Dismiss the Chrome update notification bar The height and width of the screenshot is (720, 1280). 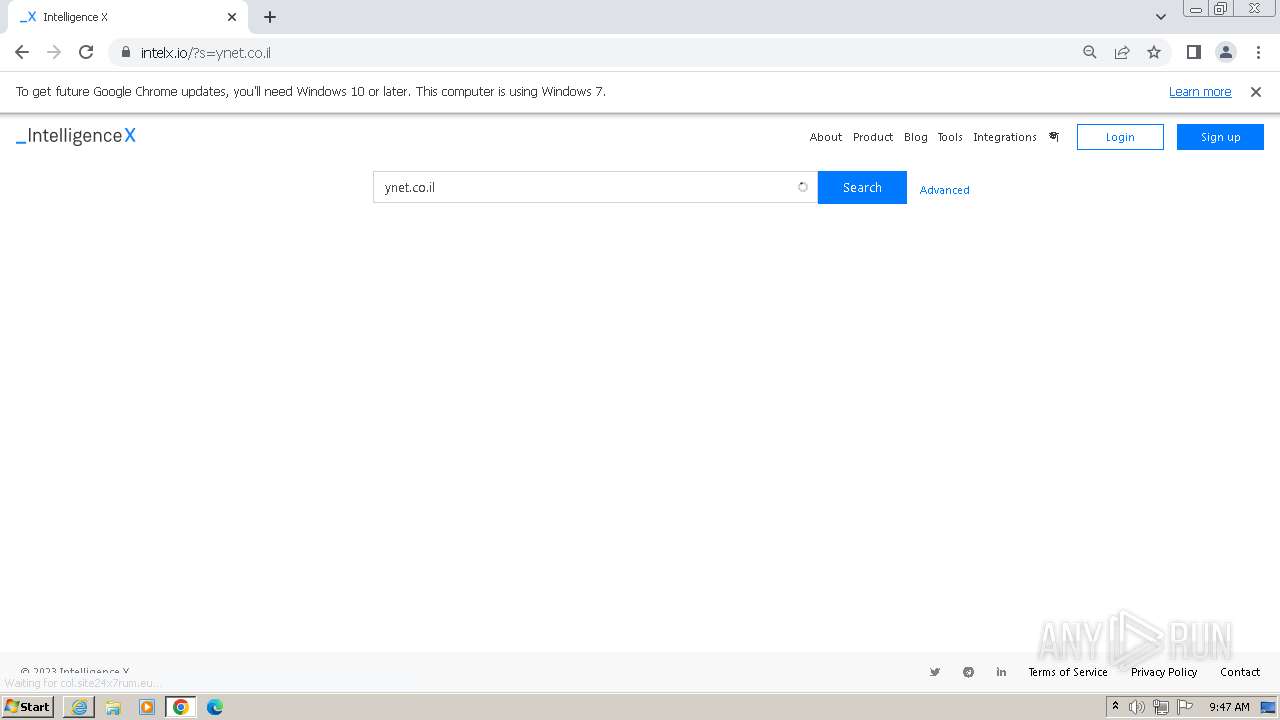pos(1256,91)
